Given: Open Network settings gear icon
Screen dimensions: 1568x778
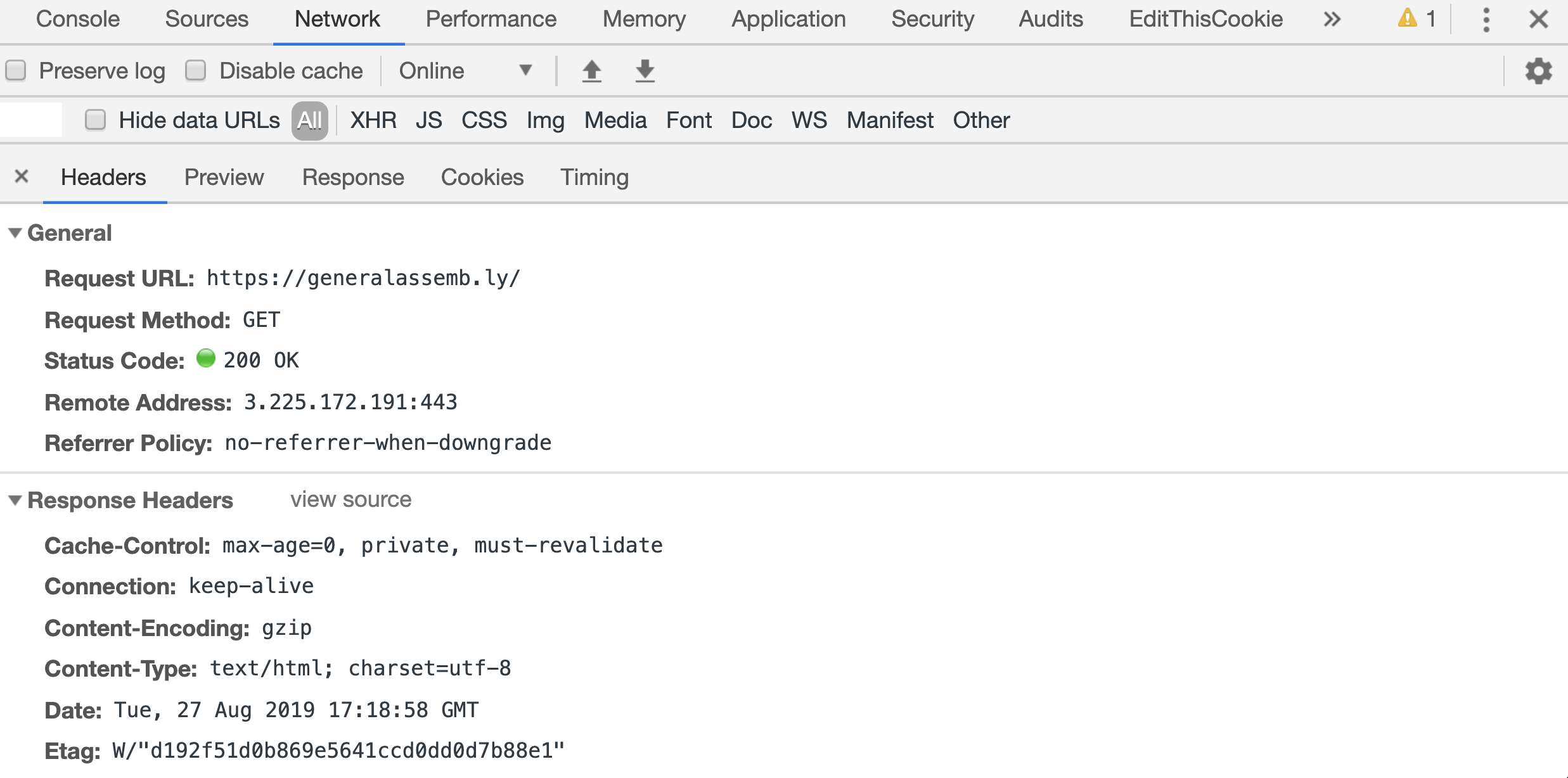Looking at the screenshot, I should coord(1538,71).
